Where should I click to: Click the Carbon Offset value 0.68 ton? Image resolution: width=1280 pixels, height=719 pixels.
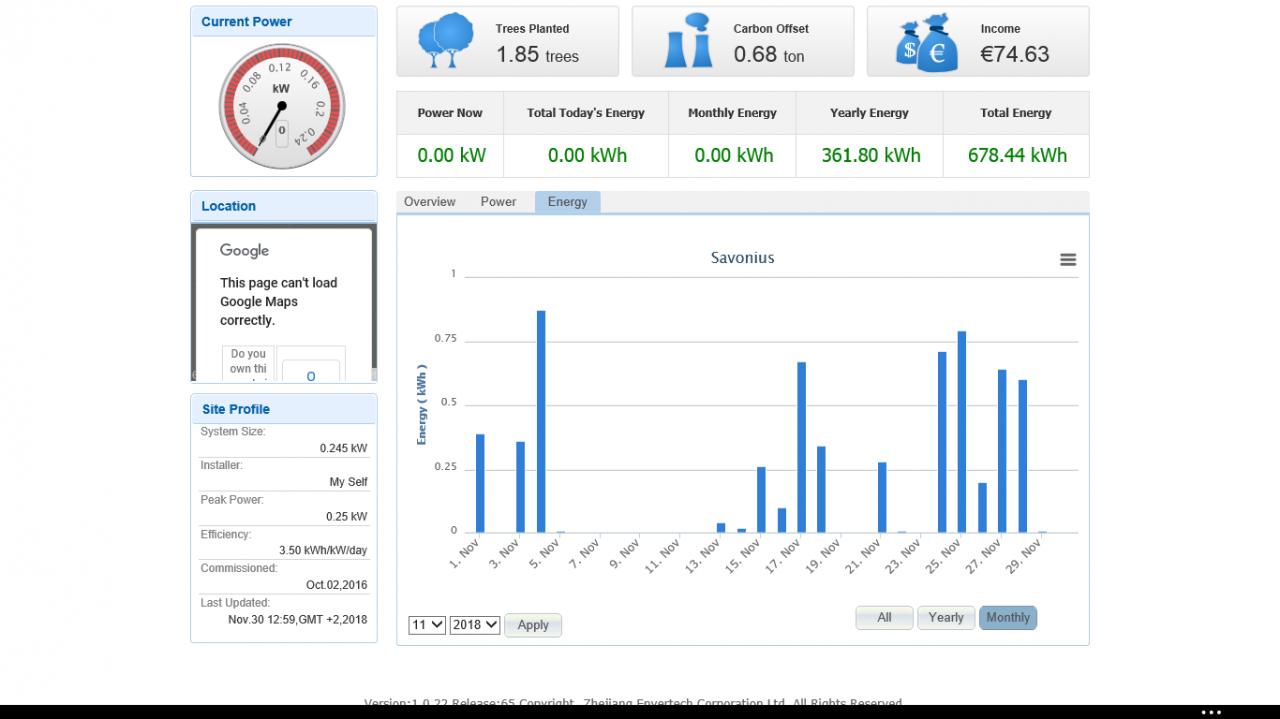[x=769, y=55]
